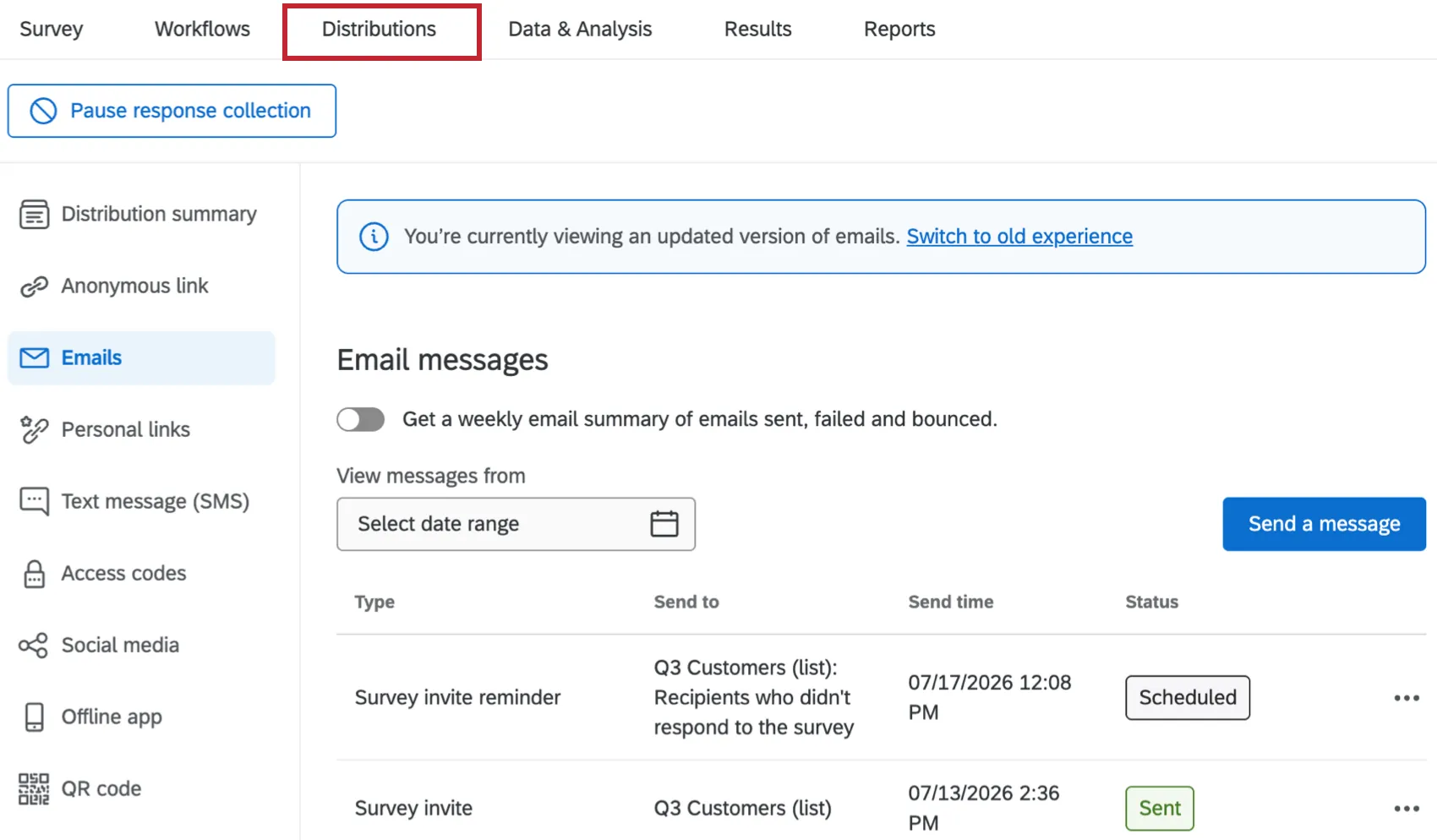Screen dimensions: 1437x840
Task: Click the Offline app phone icon
Action: pos(34,717)
